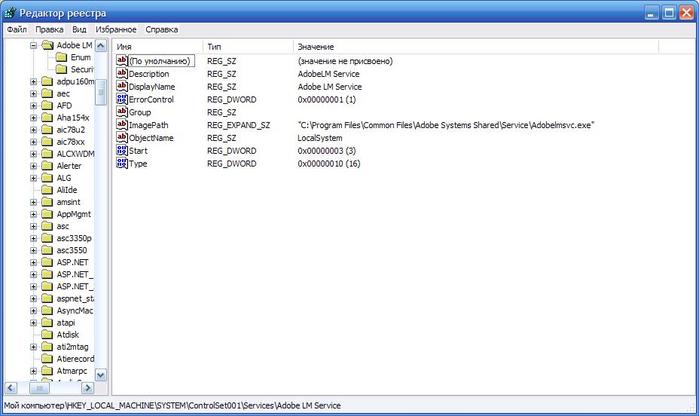Click the Enum subkey folder icon
Viewport: 699px width, 416px height.
coord(61,58)
